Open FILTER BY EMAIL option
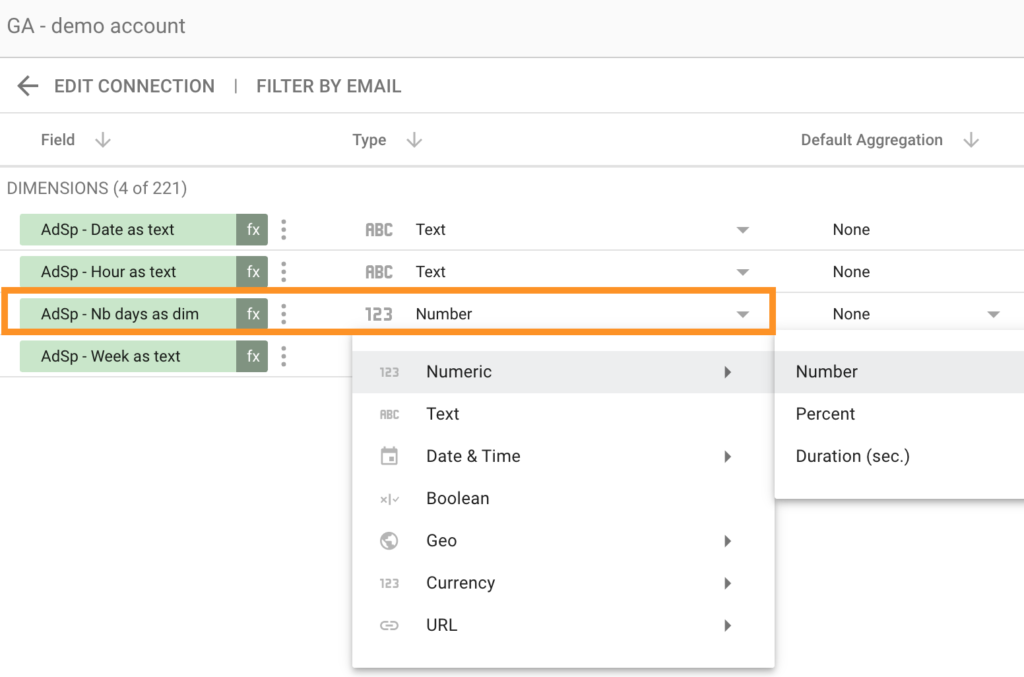Image resolution: width=1024 pixels, height=677 pixels. [328, 86]
